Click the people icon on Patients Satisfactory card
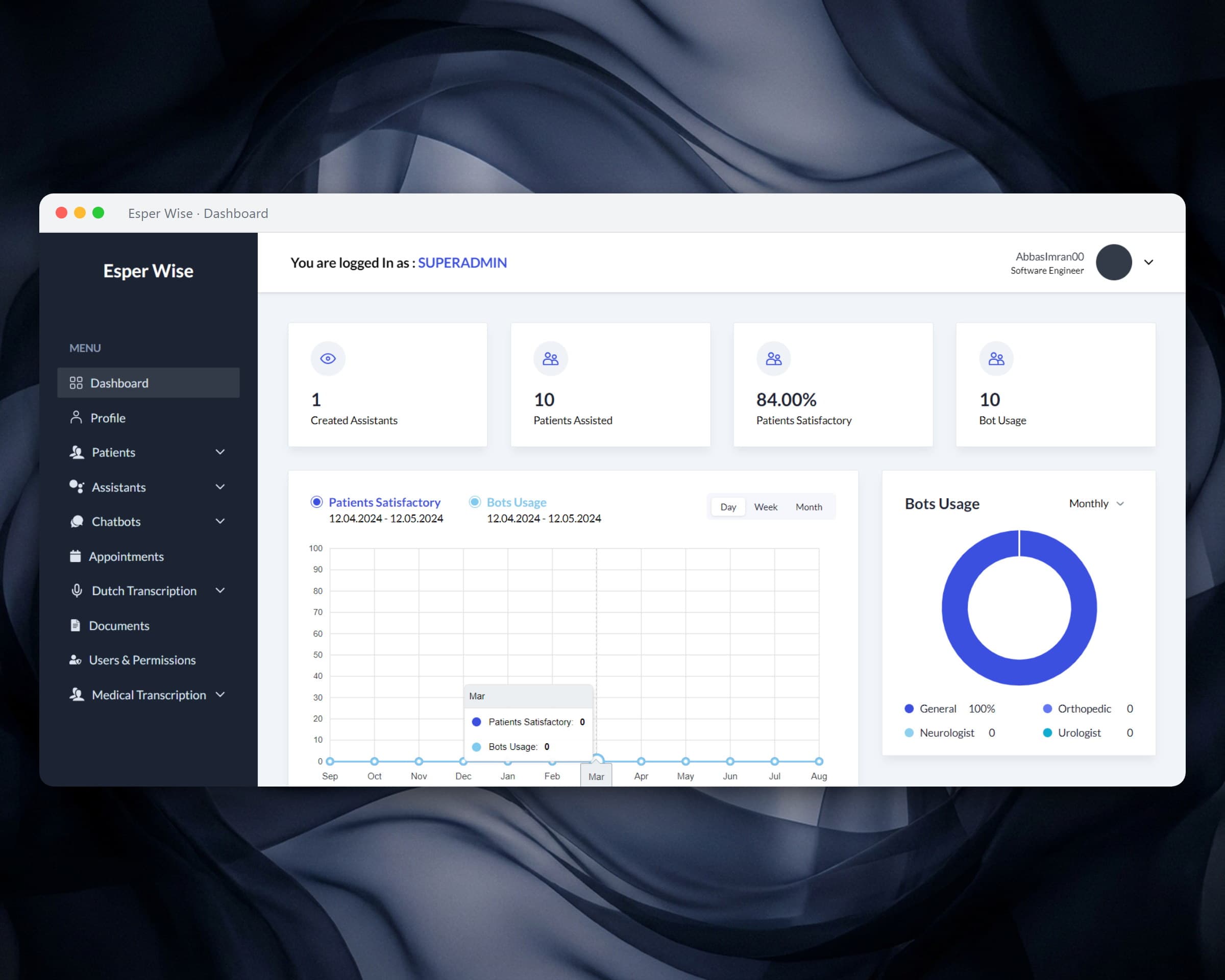The image size is (1225, 980). point(773,358)
